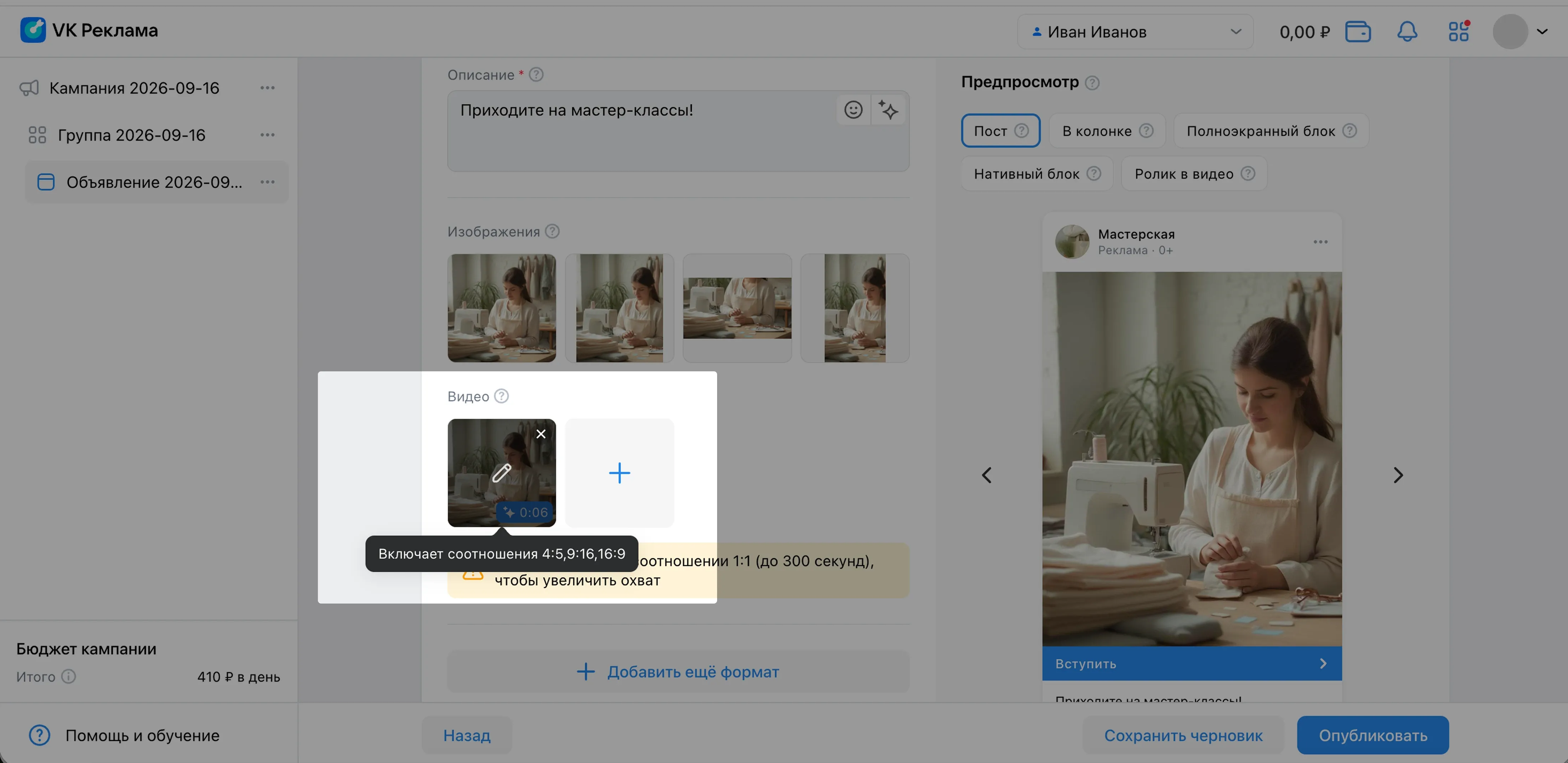Open options for Объявление 2026-09 item
Screen dimensions: 1568x763
click(x=267, y=182)
